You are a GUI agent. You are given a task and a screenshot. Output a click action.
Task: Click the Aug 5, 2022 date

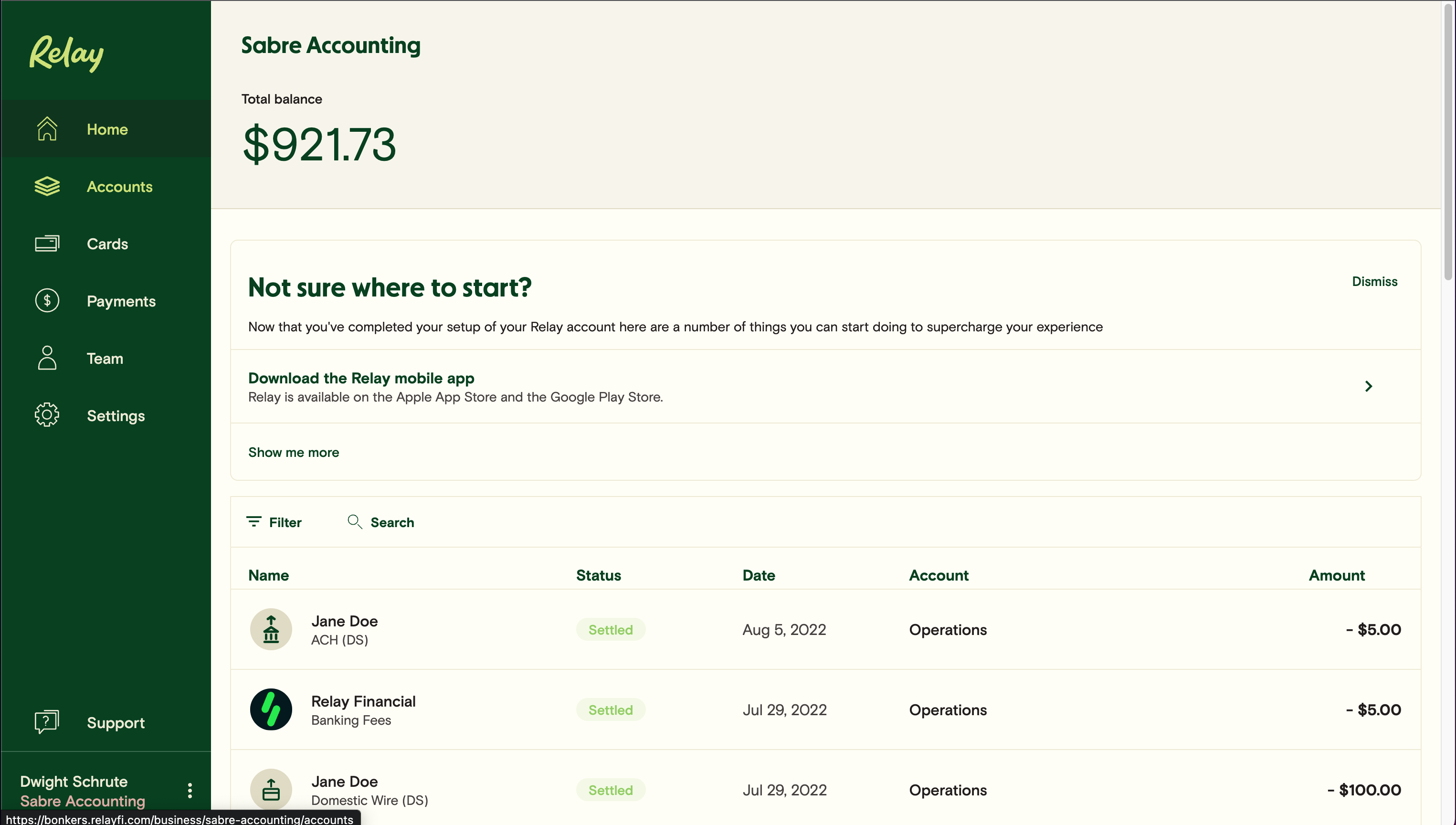tap(784, 630)
